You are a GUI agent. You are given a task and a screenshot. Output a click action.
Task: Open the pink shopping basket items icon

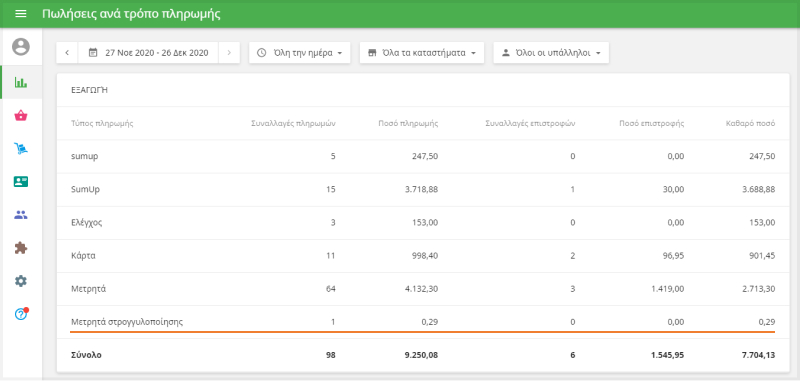tap(21, 116)
